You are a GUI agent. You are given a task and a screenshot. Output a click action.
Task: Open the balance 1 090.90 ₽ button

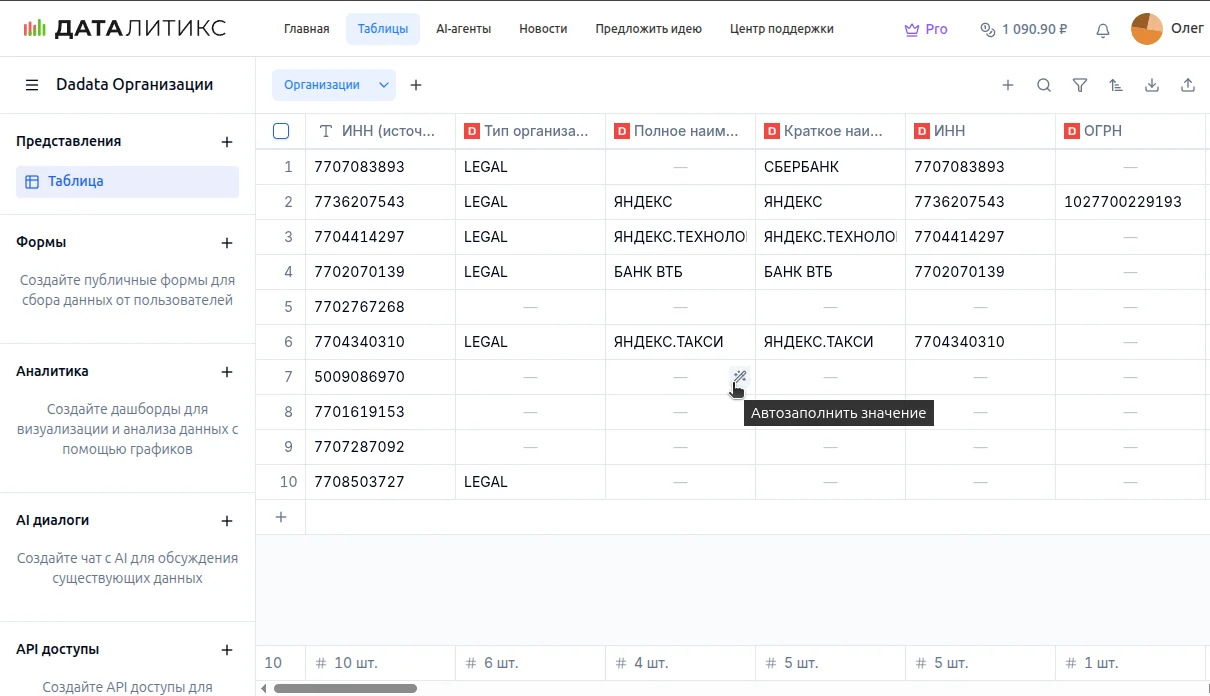coord(1023,29)
